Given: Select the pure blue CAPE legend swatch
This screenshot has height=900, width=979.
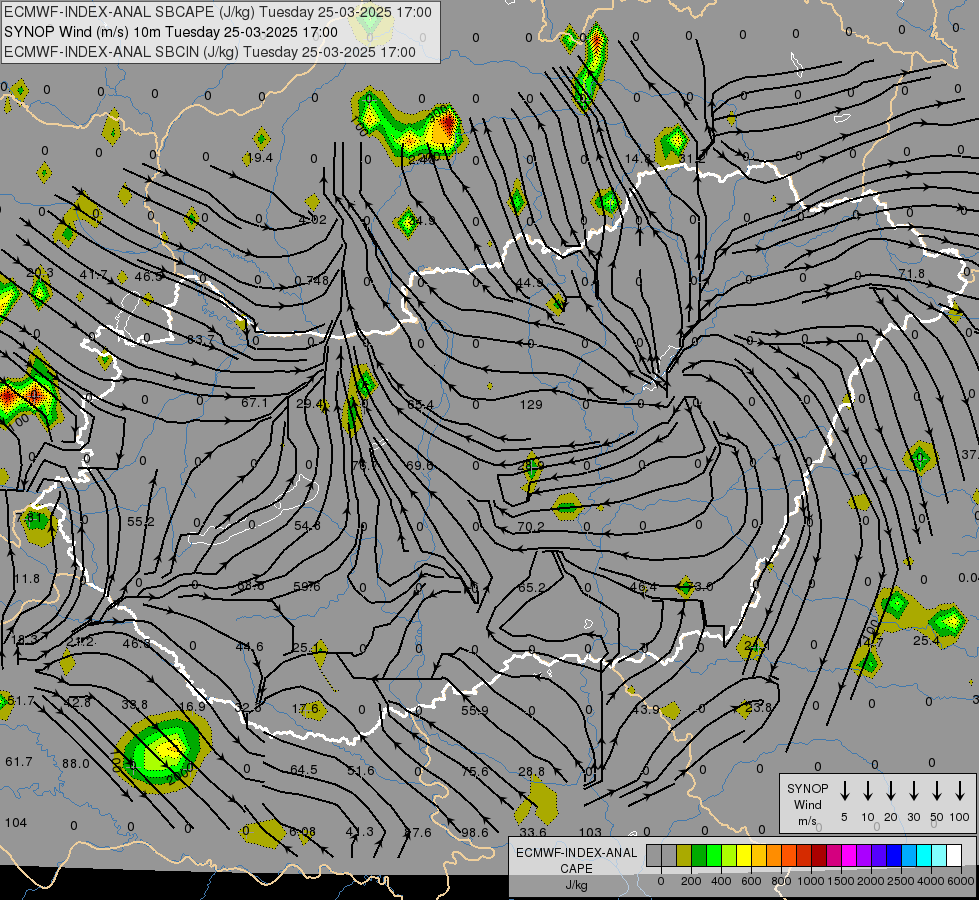Looking at the screenshot, I should pos(893,855).
